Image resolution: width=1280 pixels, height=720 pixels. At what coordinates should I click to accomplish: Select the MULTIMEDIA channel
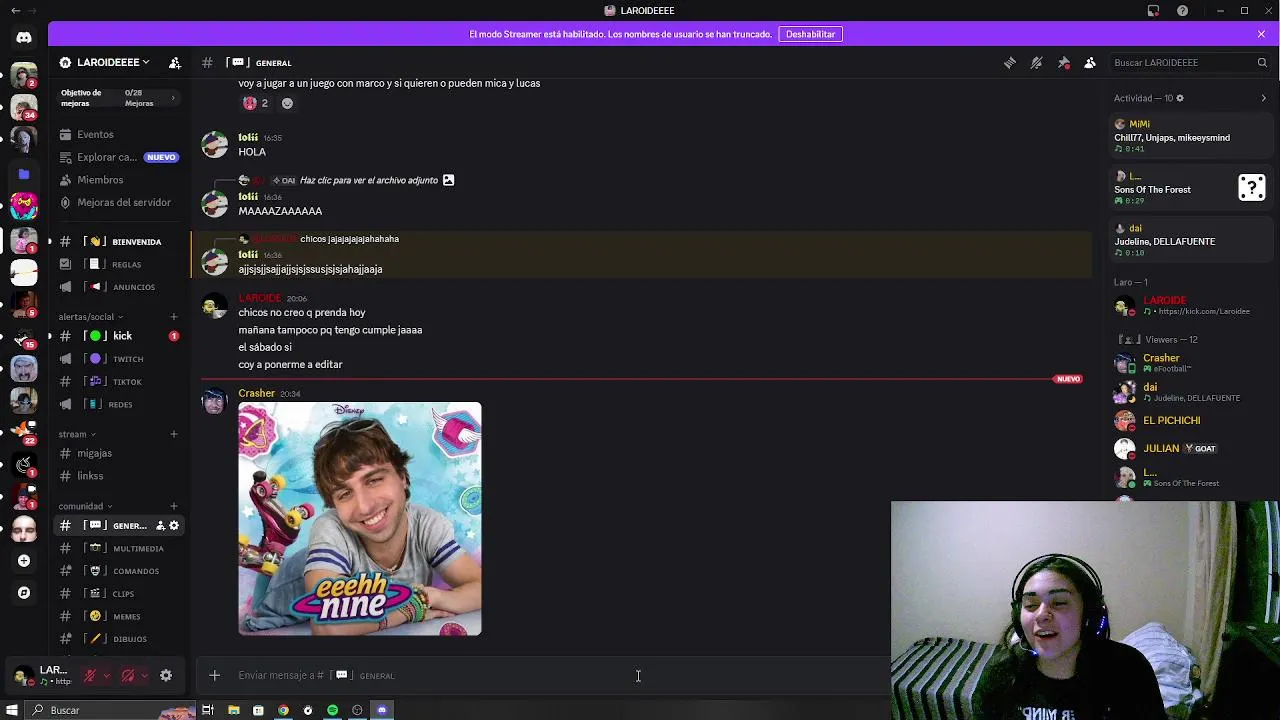coord(118,548)
